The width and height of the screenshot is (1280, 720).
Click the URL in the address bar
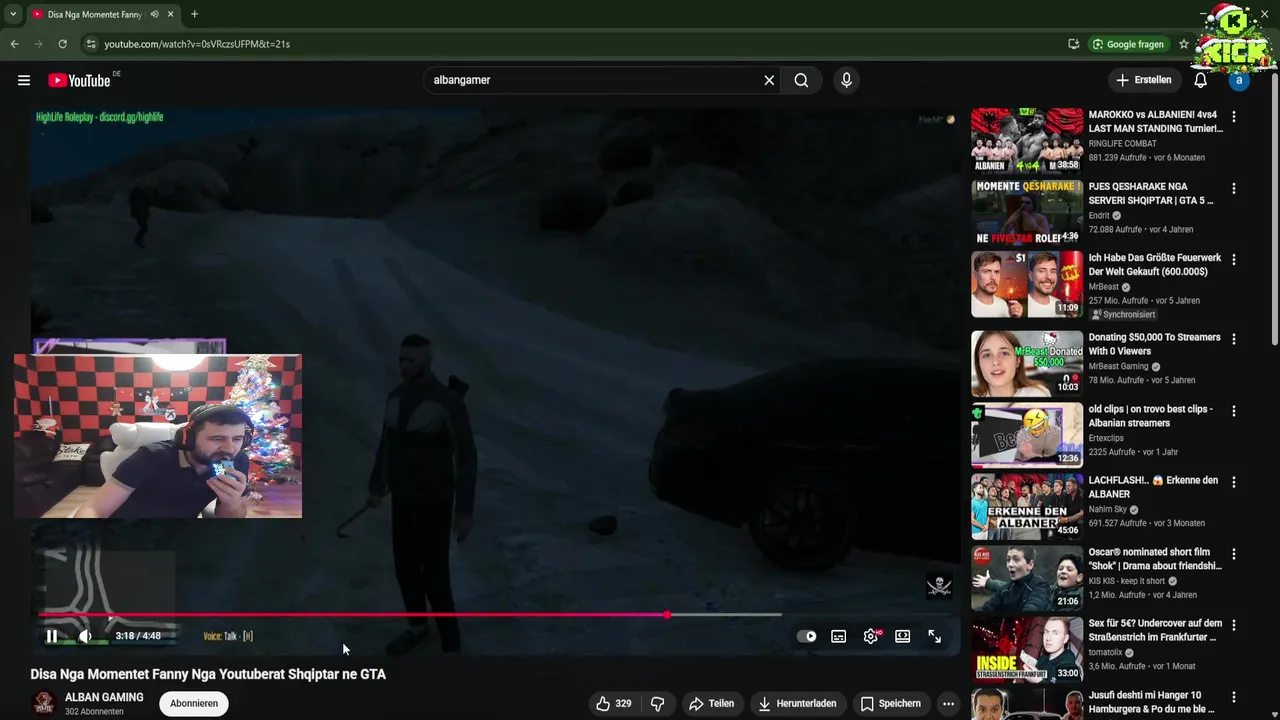tap(197, 44)
